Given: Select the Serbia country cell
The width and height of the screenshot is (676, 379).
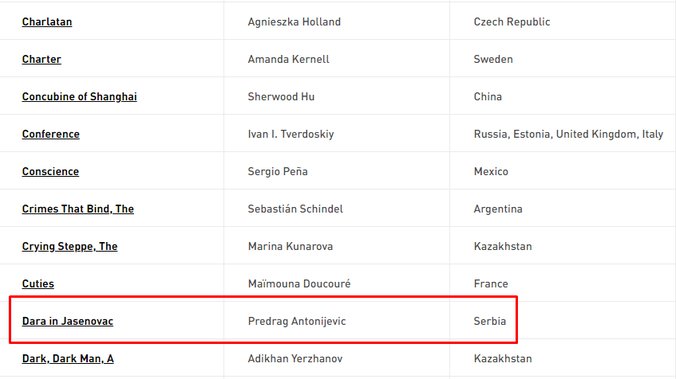Looking at the screenshot, I should coord(490,321).
